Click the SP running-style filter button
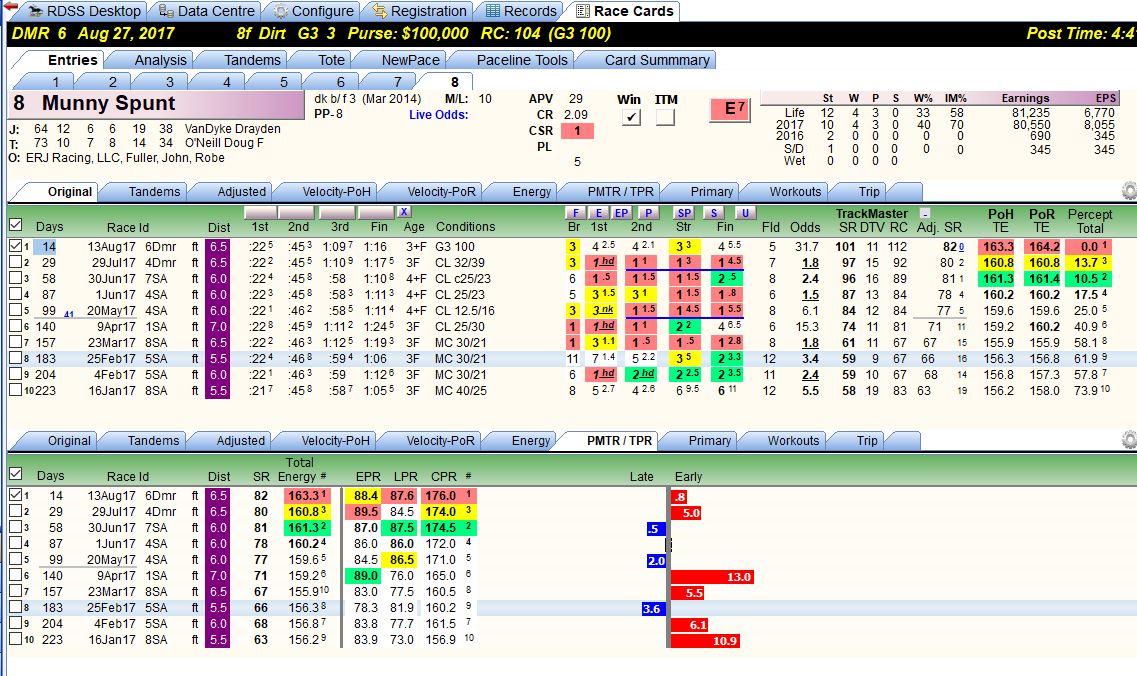This screenshot has height=676, width=1137. (x=684, y=213)
